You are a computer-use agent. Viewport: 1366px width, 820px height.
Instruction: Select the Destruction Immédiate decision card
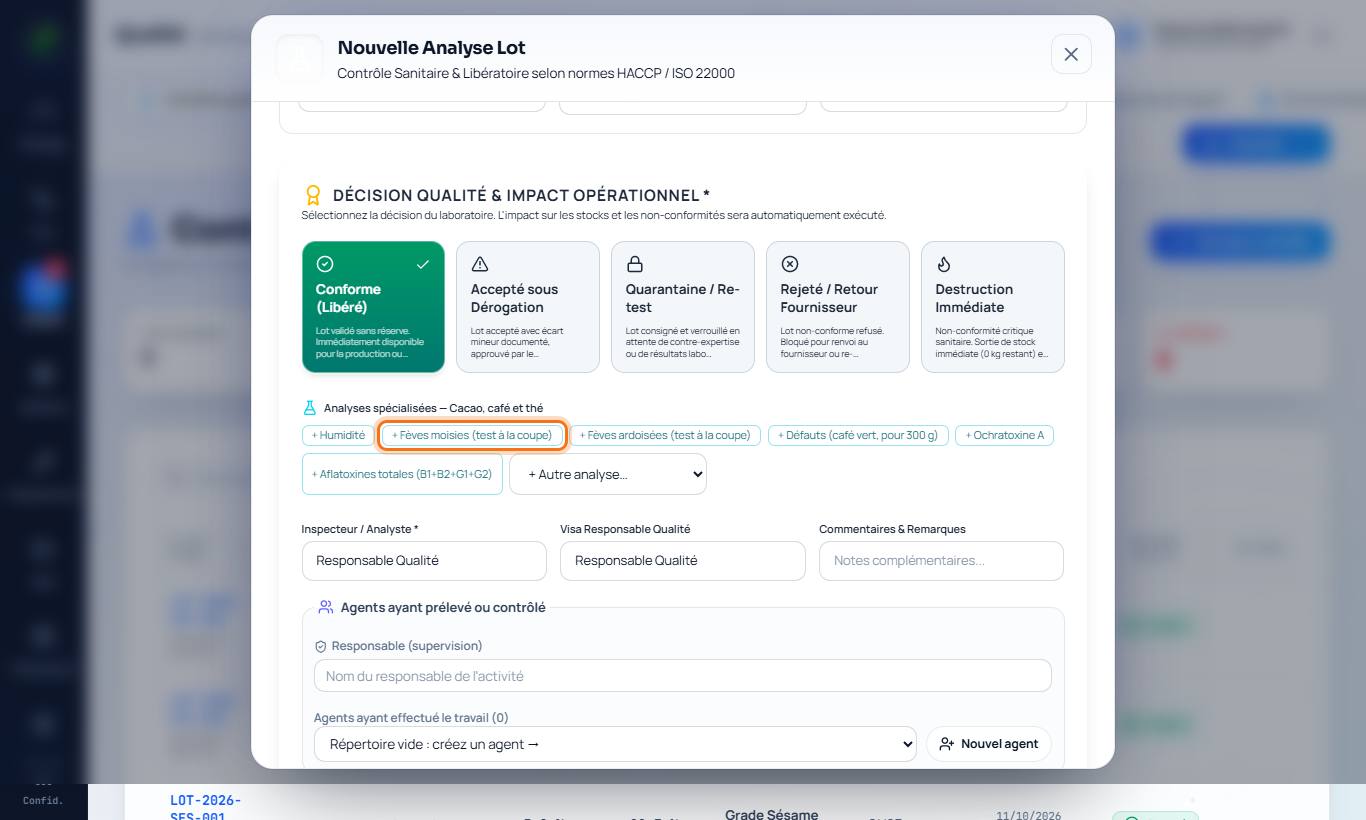(x=993, y=307)
